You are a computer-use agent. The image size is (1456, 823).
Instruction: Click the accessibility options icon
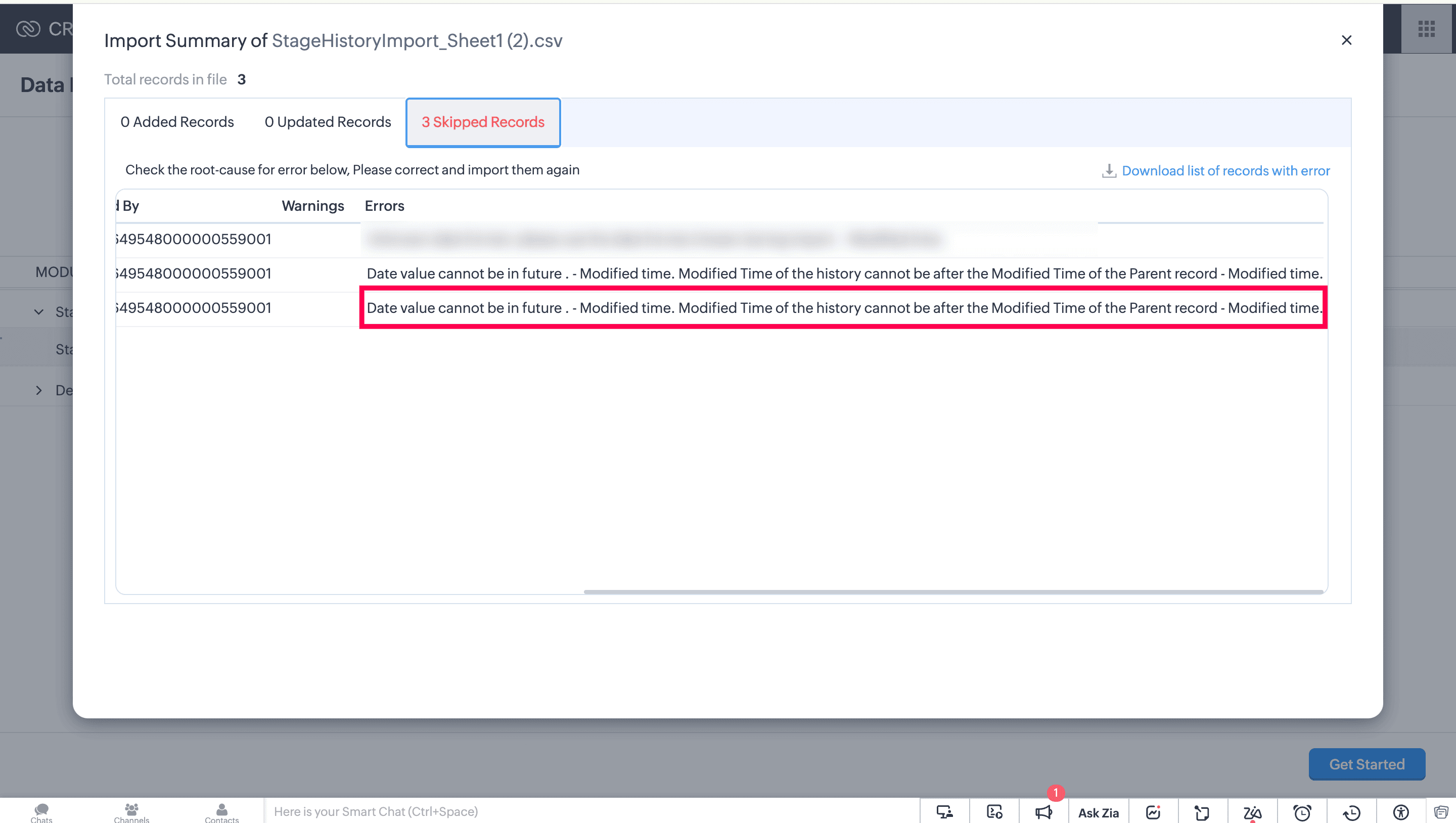click(x=1400, y=812)
